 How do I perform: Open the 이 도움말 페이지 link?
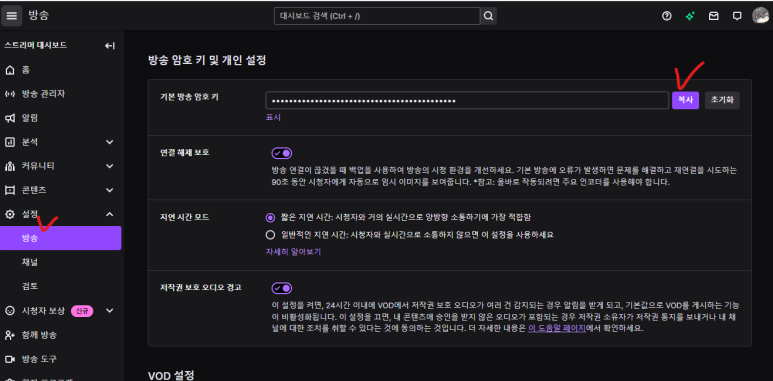(557, 328)
